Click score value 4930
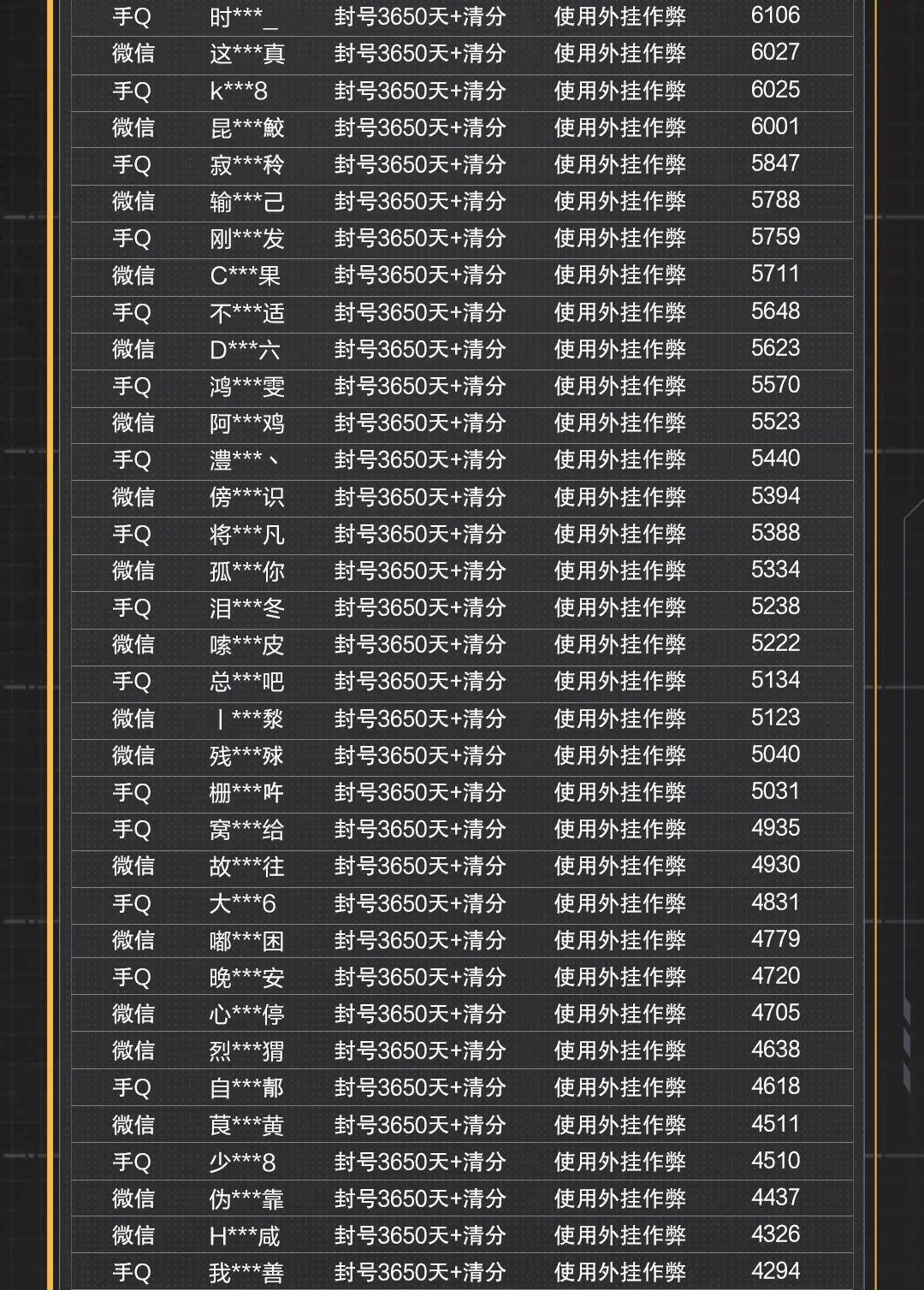This screenshot has width=924, height=1290. click(775, 865)
